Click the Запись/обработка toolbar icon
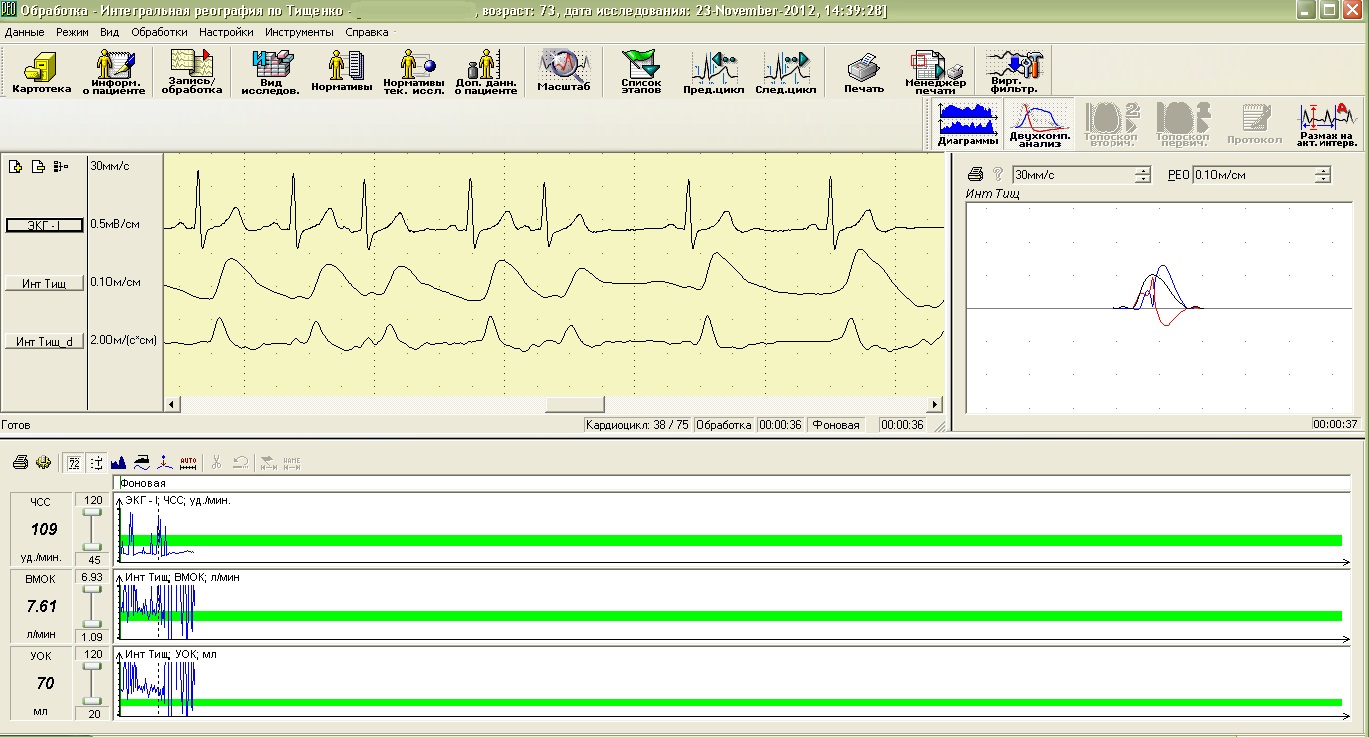The image size is (1369, 737). 191,72
